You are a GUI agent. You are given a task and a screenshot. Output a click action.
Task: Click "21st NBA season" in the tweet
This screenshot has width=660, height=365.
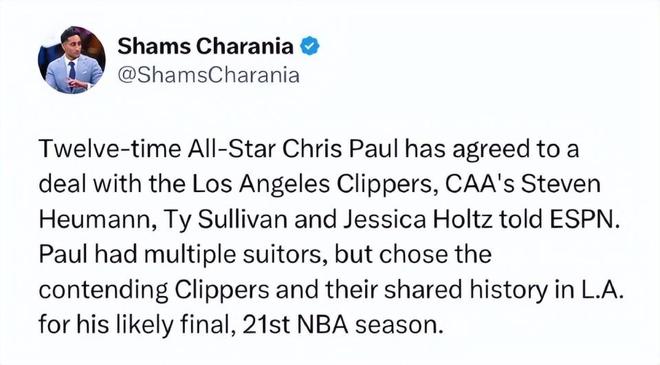[x=340, y=325]
